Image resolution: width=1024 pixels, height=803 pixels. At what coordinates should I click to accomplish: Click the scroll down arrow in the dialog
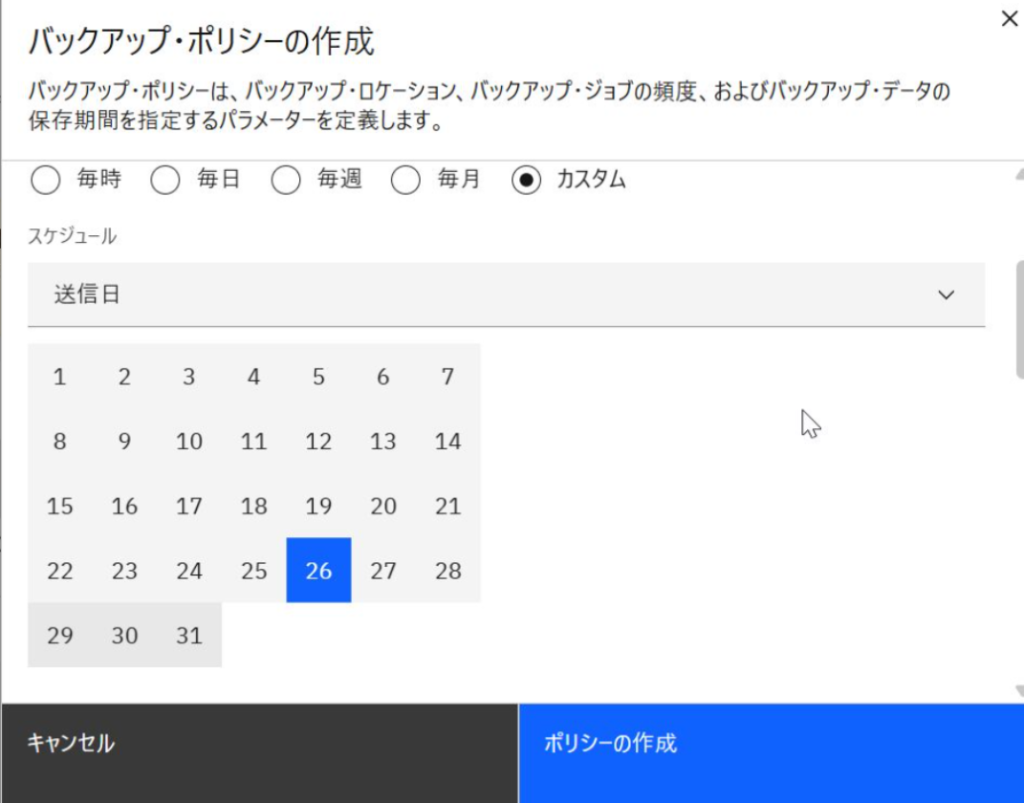coord(1019,691)
